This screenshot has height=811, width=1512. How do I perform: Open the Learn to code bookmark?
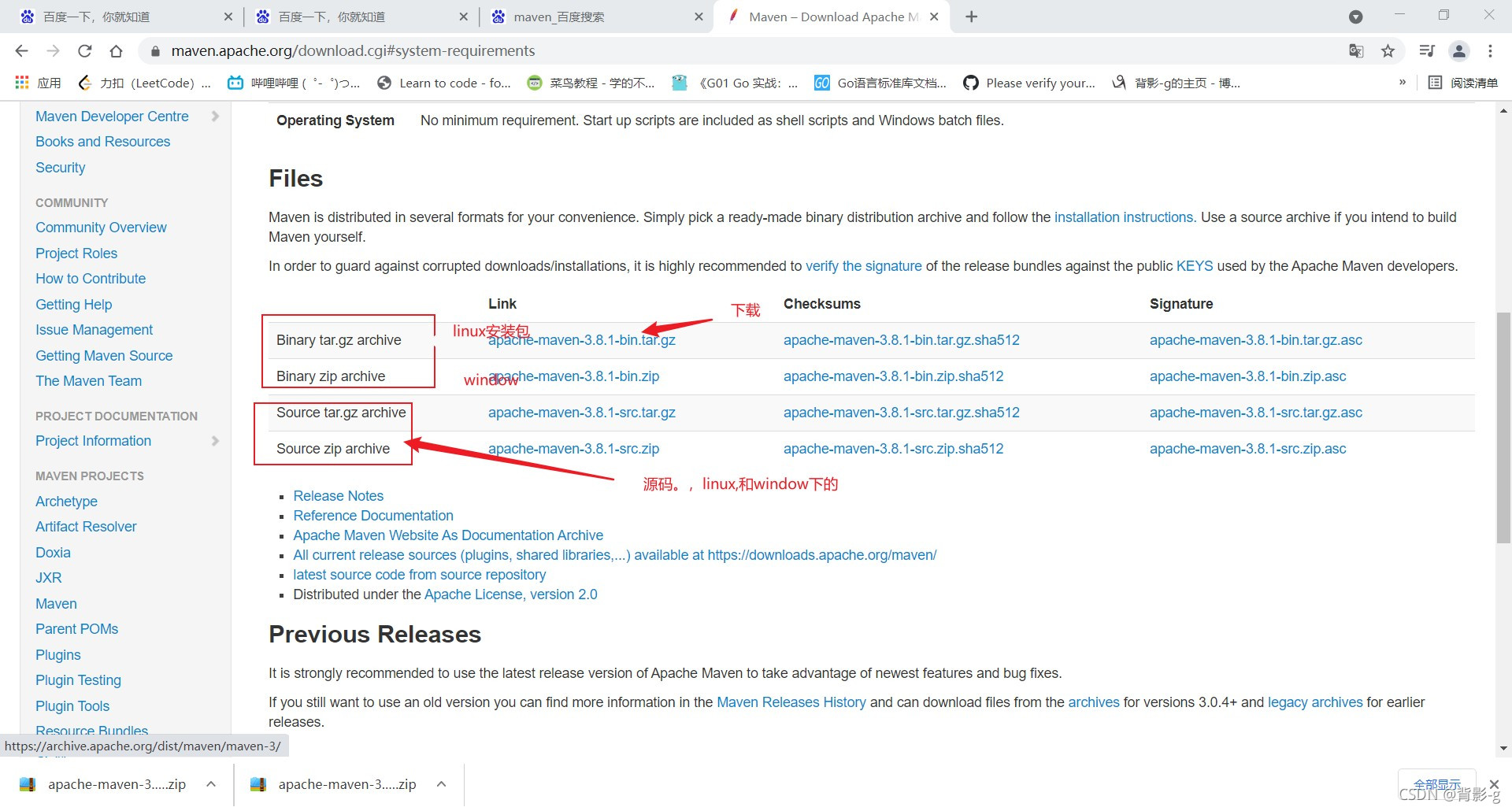[x=444, y=83]
